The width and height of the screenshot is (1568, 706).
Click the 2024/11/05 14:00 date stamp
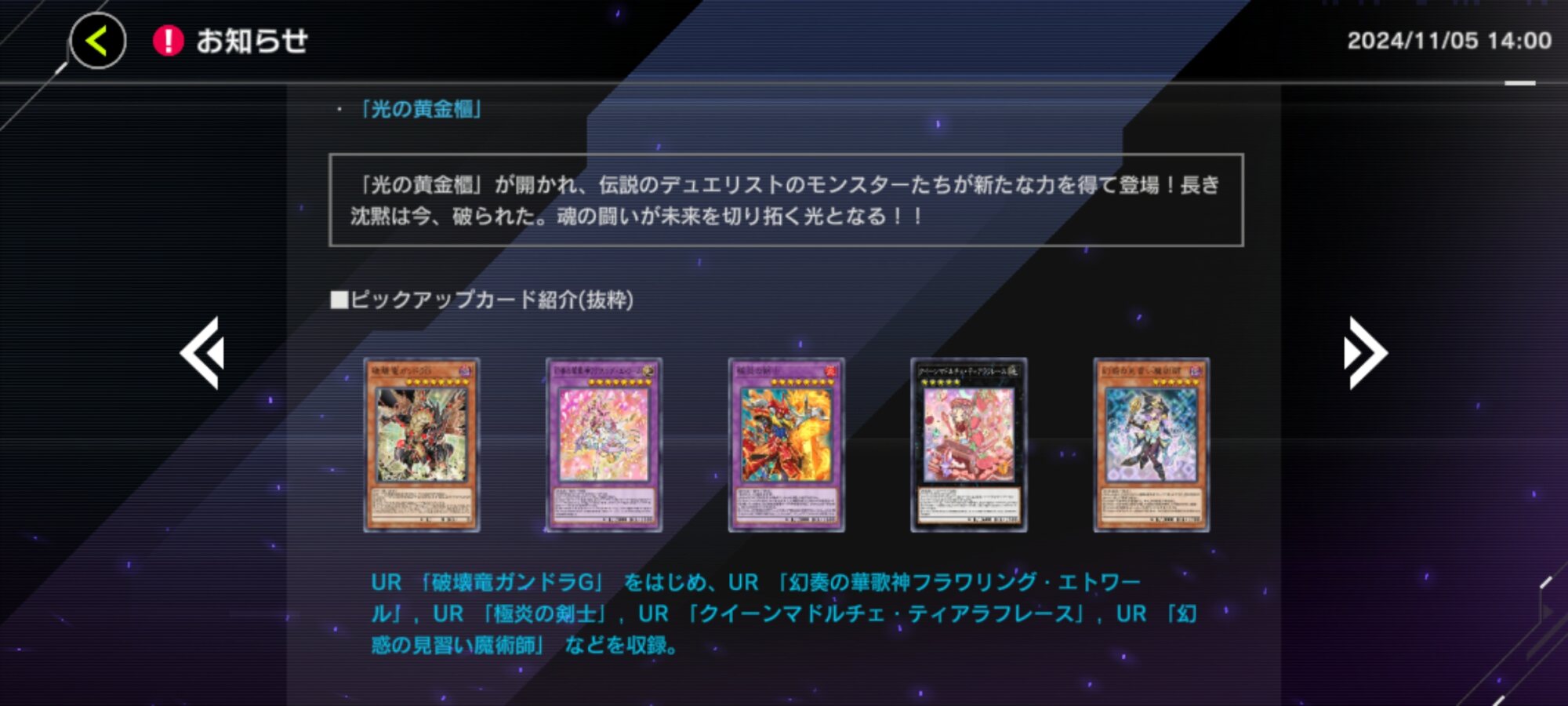1449,41
